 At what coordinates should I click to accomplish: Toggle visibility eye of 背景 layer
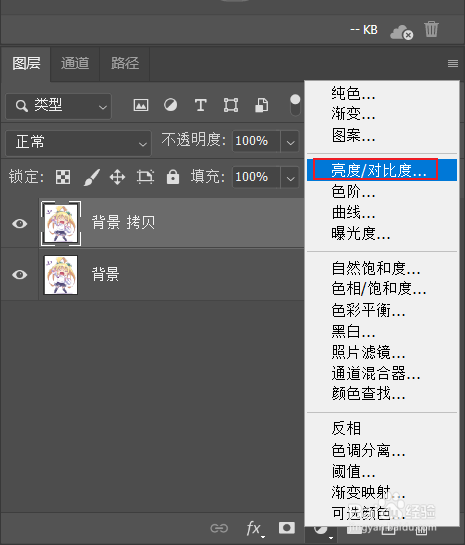(19, 275)
